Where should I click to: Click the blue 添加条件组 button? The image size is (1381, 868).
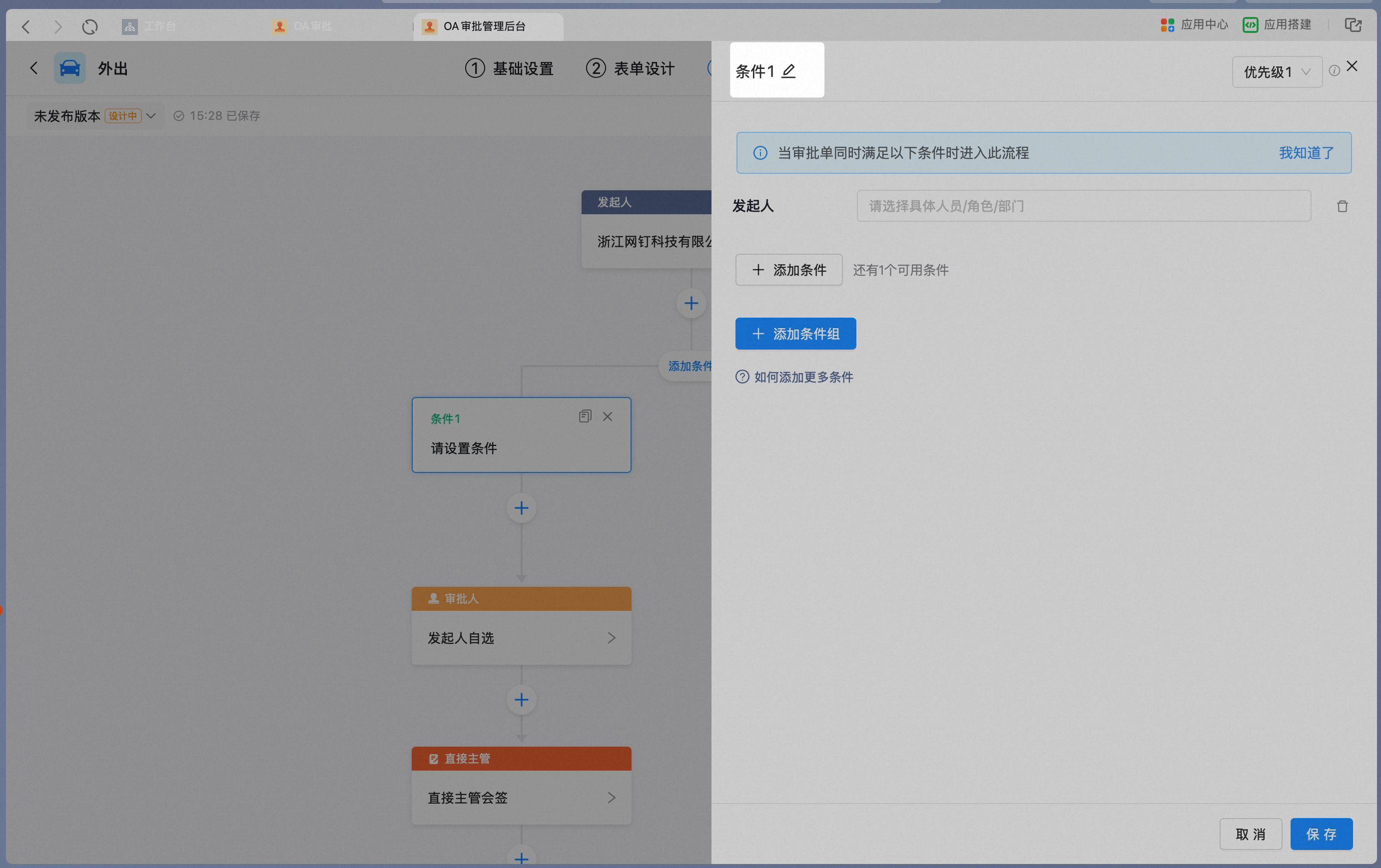(795, 334)
